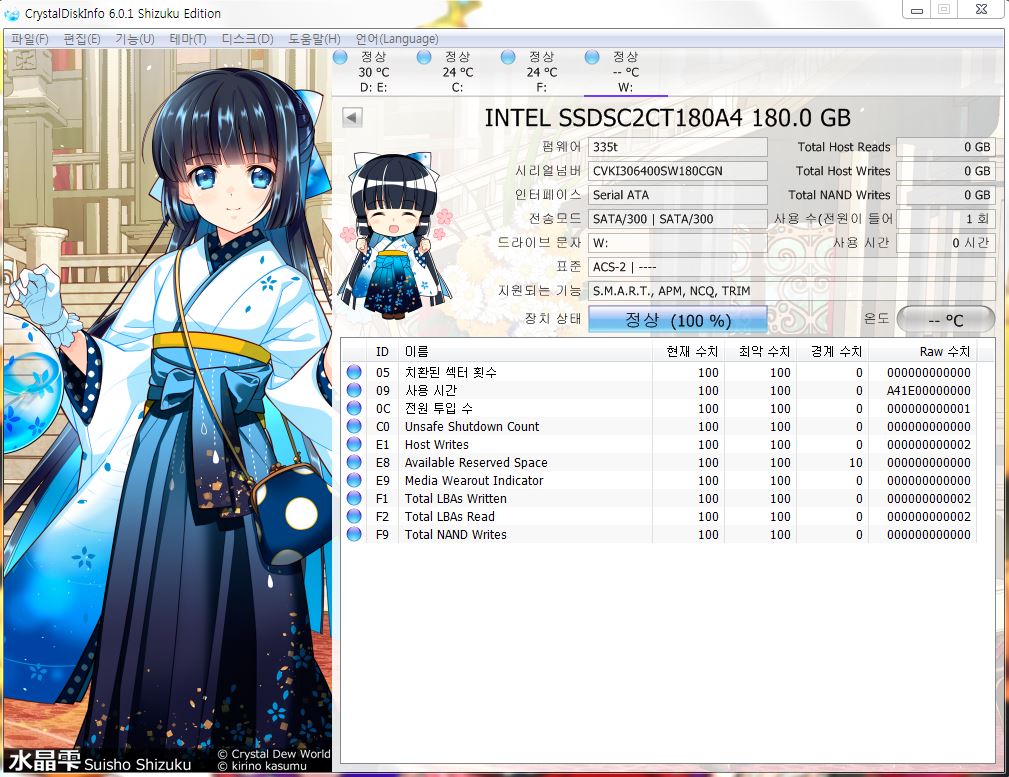Select the Available Reserved Space row
Image resolution: width=1009 pixels, height=777 pixels.
click(x=659, y=462)
